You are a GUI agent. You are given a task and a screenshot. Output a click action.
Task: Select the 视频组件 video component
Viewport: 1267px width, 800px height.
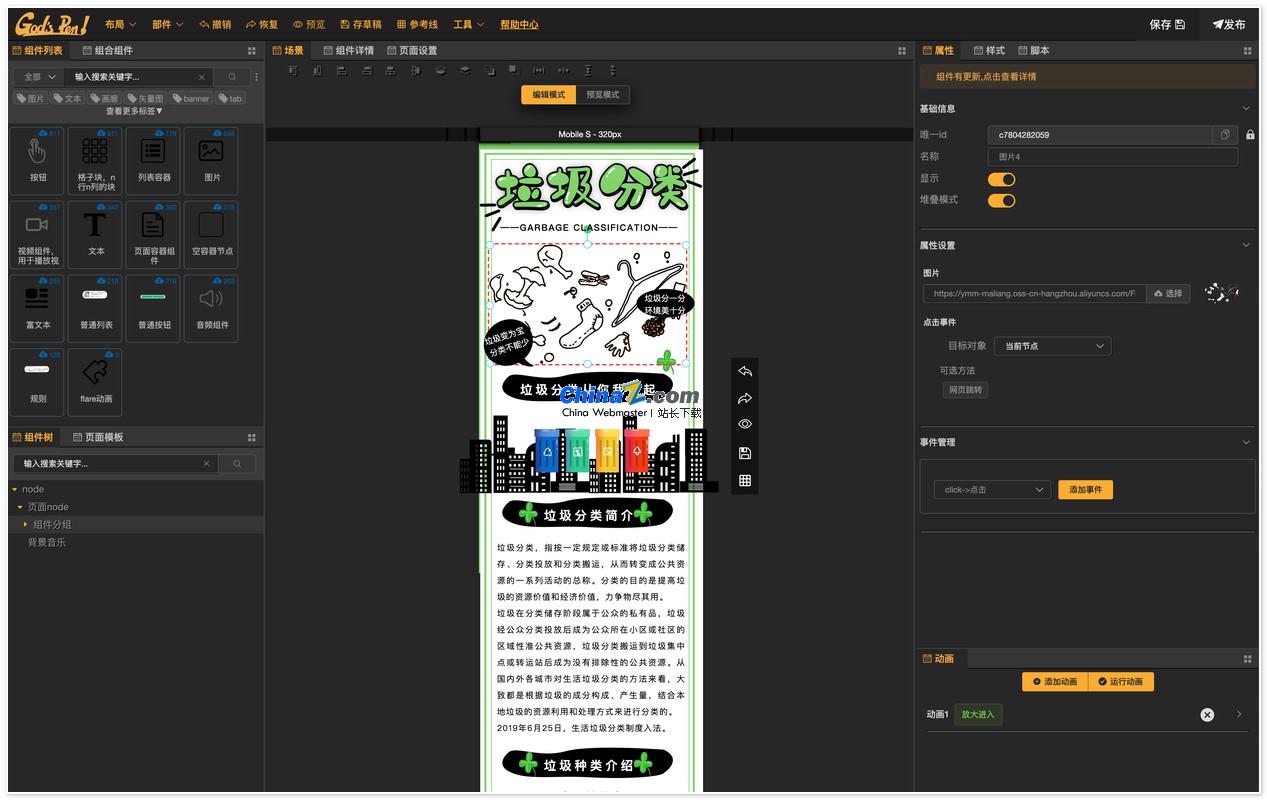pyautogui.click(x=37, y=234)
